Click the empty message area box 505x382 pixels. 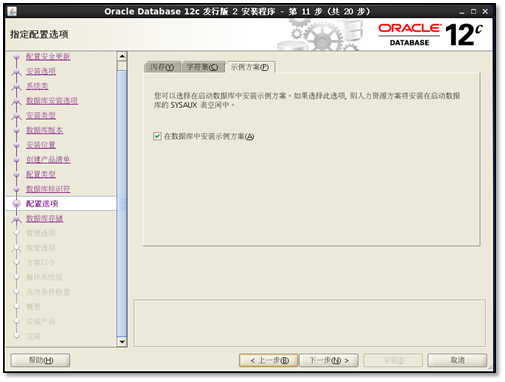[x=310, y=323]
